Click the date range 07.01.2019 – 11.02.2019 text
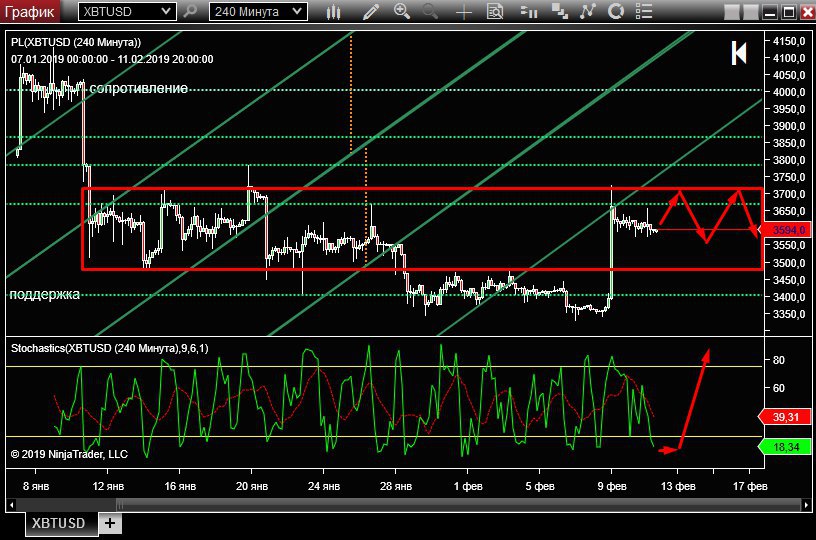Viewport: 816px width, 540px height. tap(112, 59)
